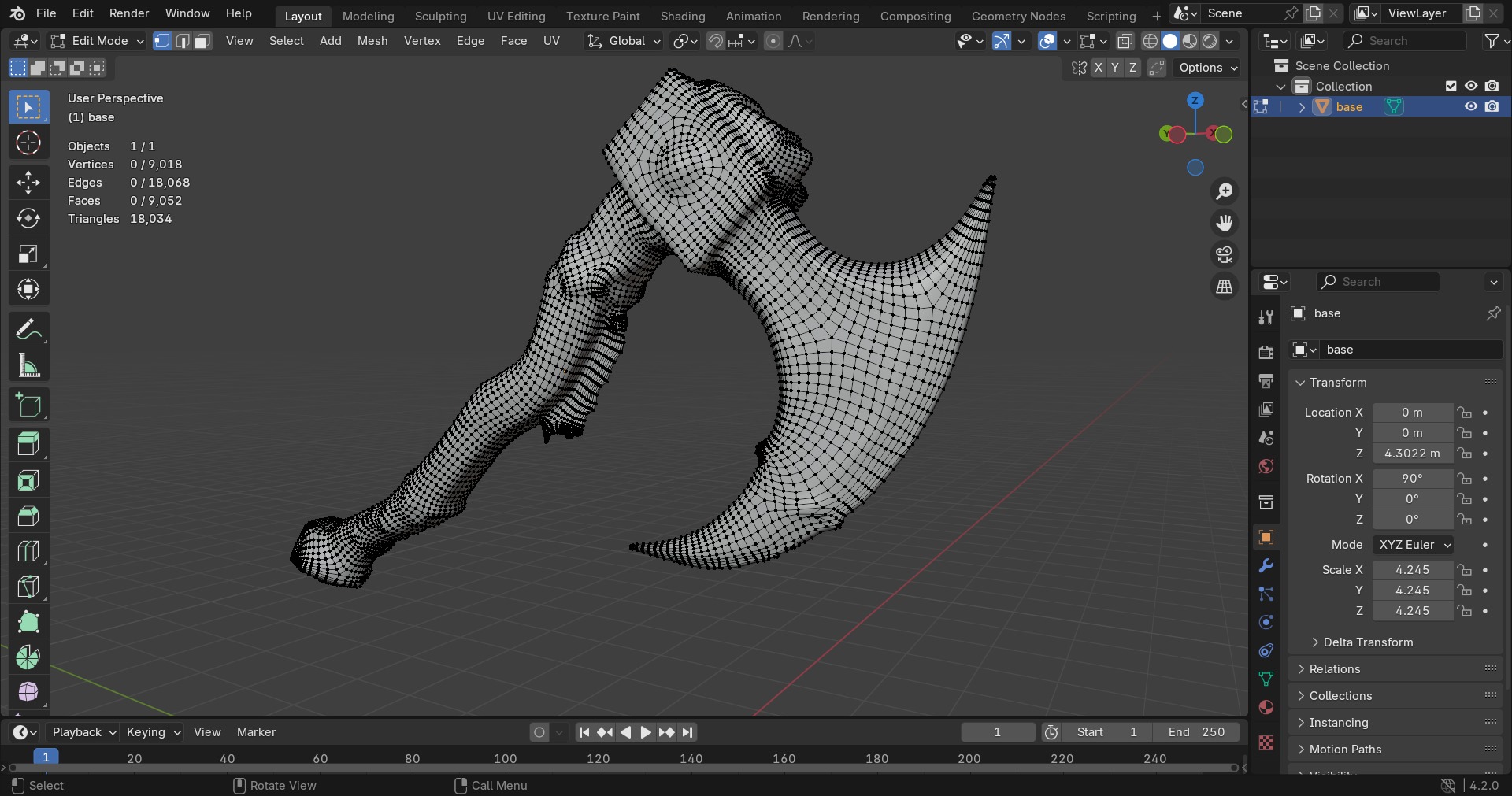Jump to last frame

[x=687, y=732]
